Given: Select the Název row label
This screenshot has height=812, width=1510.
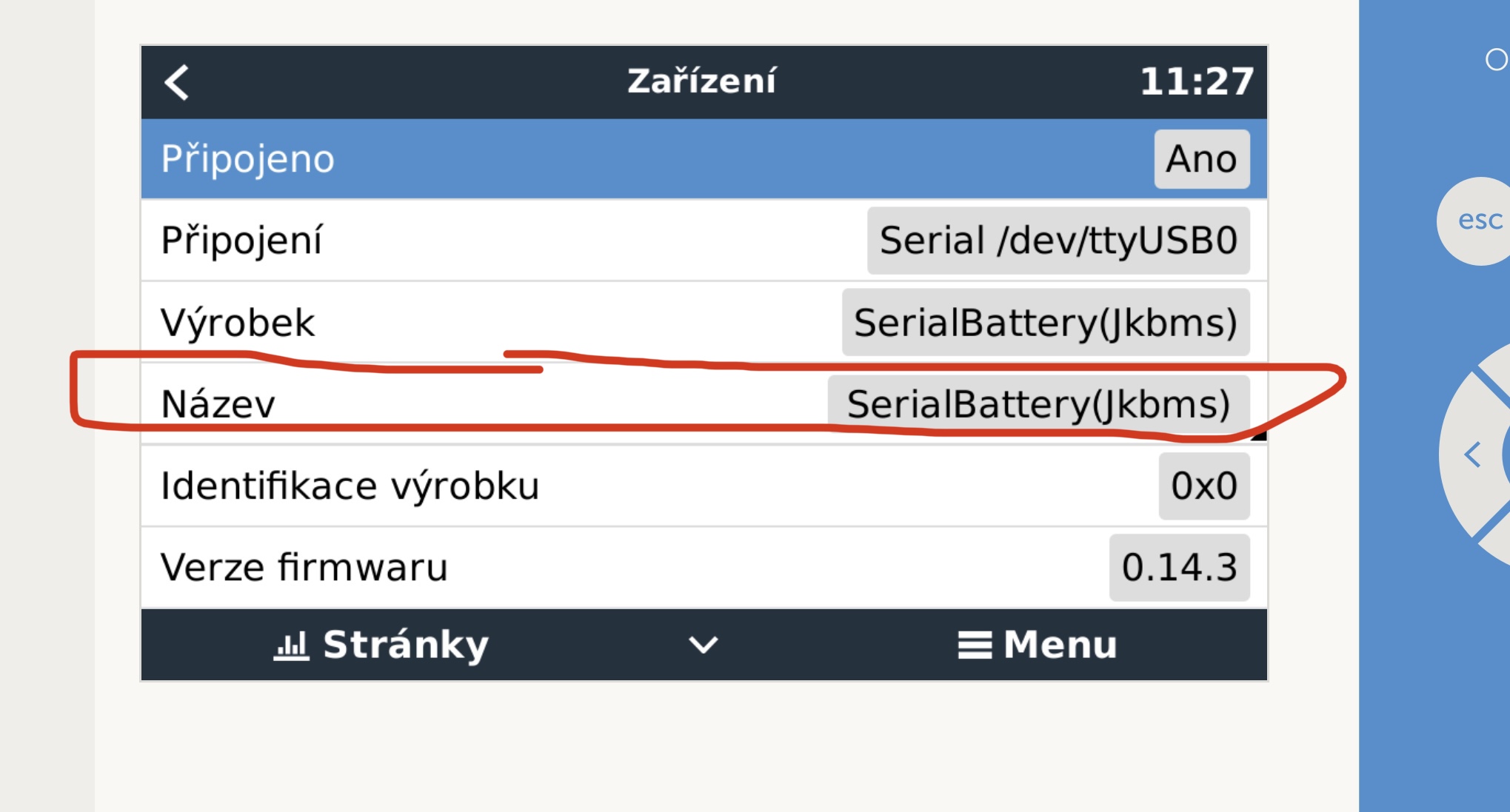Looking at the screenshot, I should 218,404.
